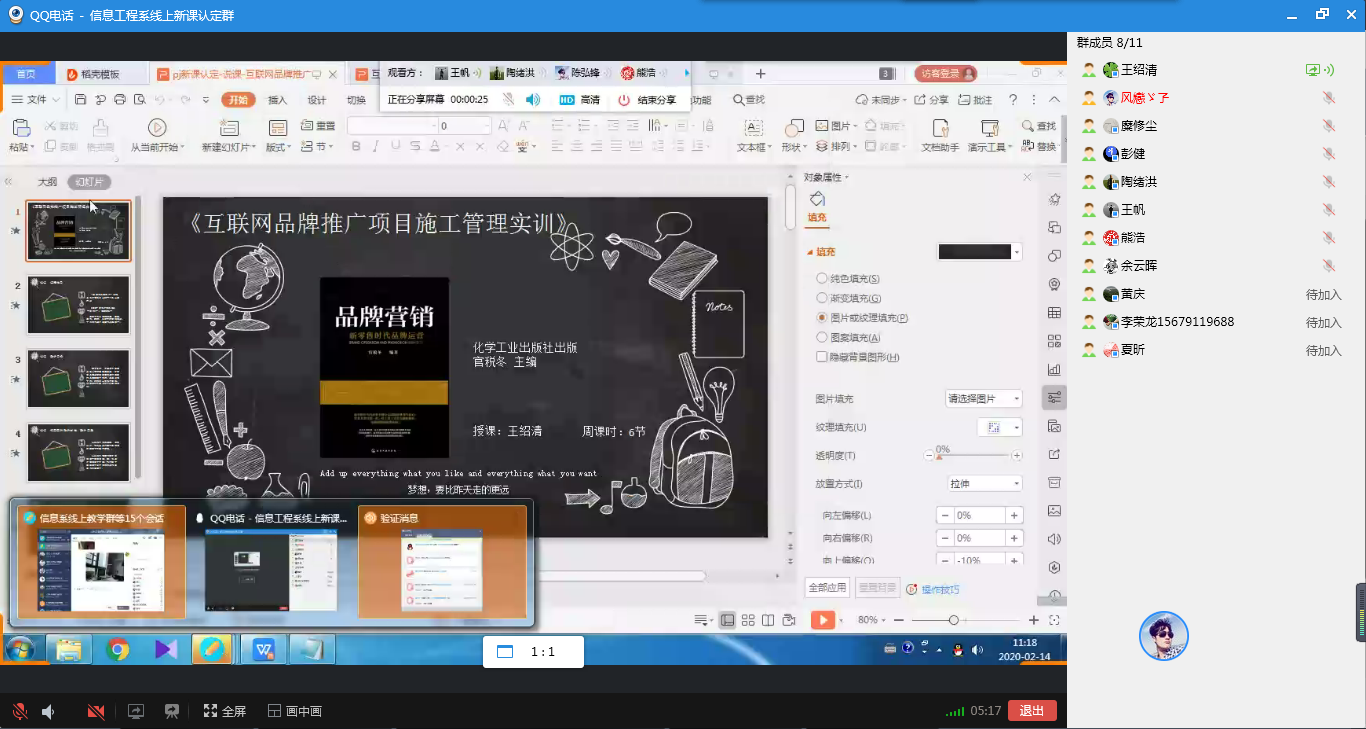1366x729 pixels.
Task: Click the speaker volume icon in call bar
Action: (48, 711)
